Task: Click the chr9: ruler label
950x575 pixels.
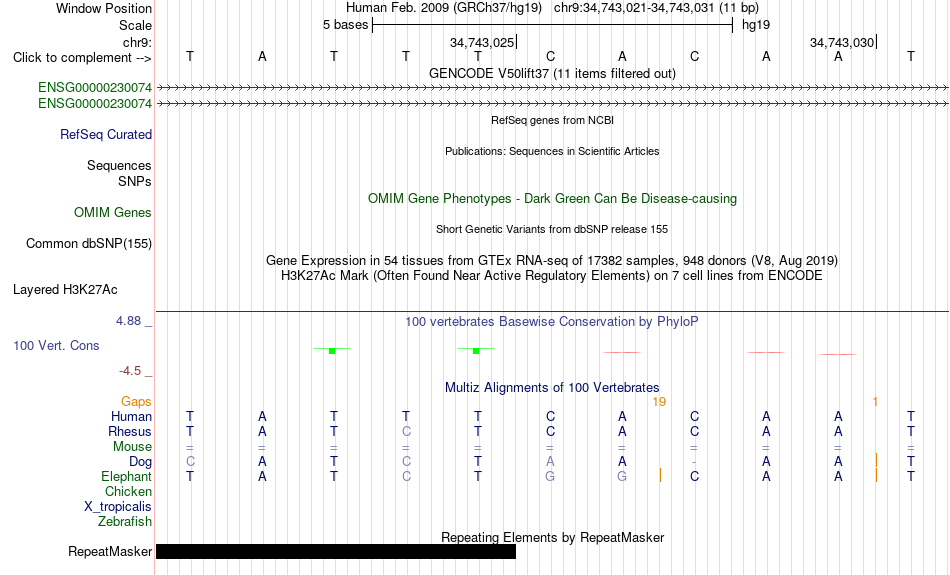Action: click(138, 42)
